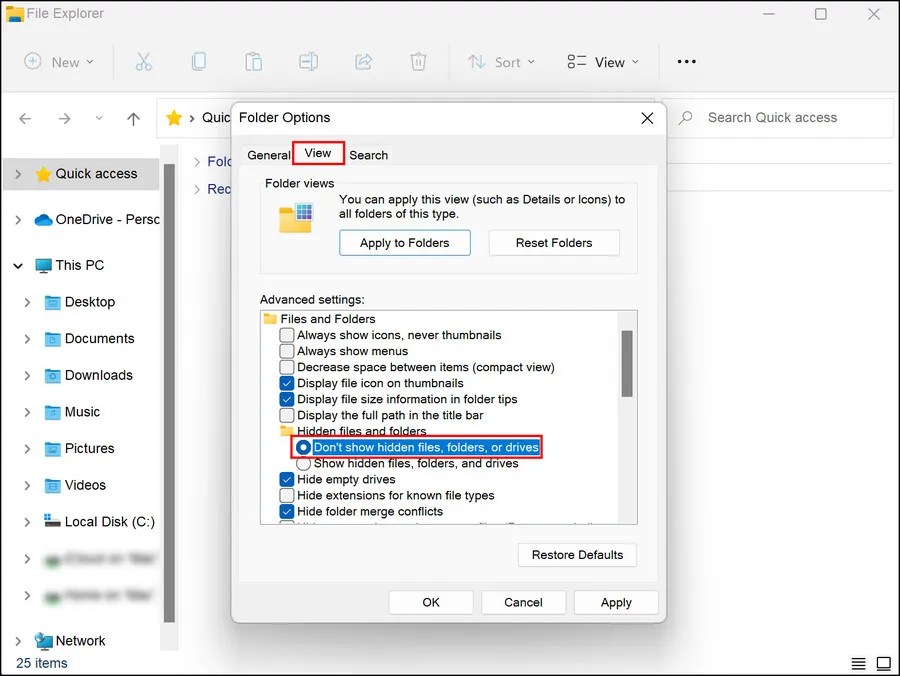The height and width of the screenshot is (676, 900).
Task: Switch to details view using the status bar icon
Action: [858, 663]
